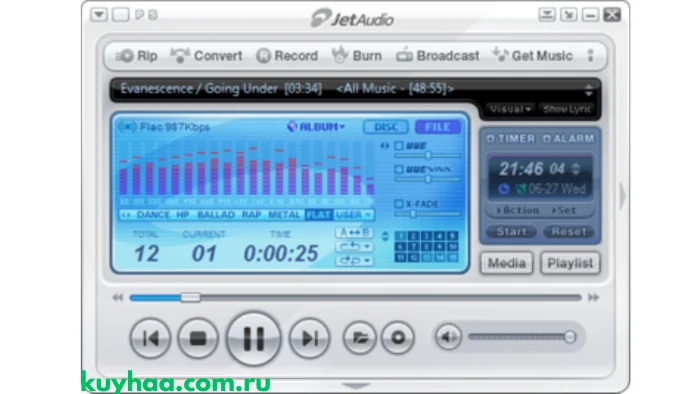This screenshot has width=700, height=394.
Task: Pause the current song
Action: [254, 339]
